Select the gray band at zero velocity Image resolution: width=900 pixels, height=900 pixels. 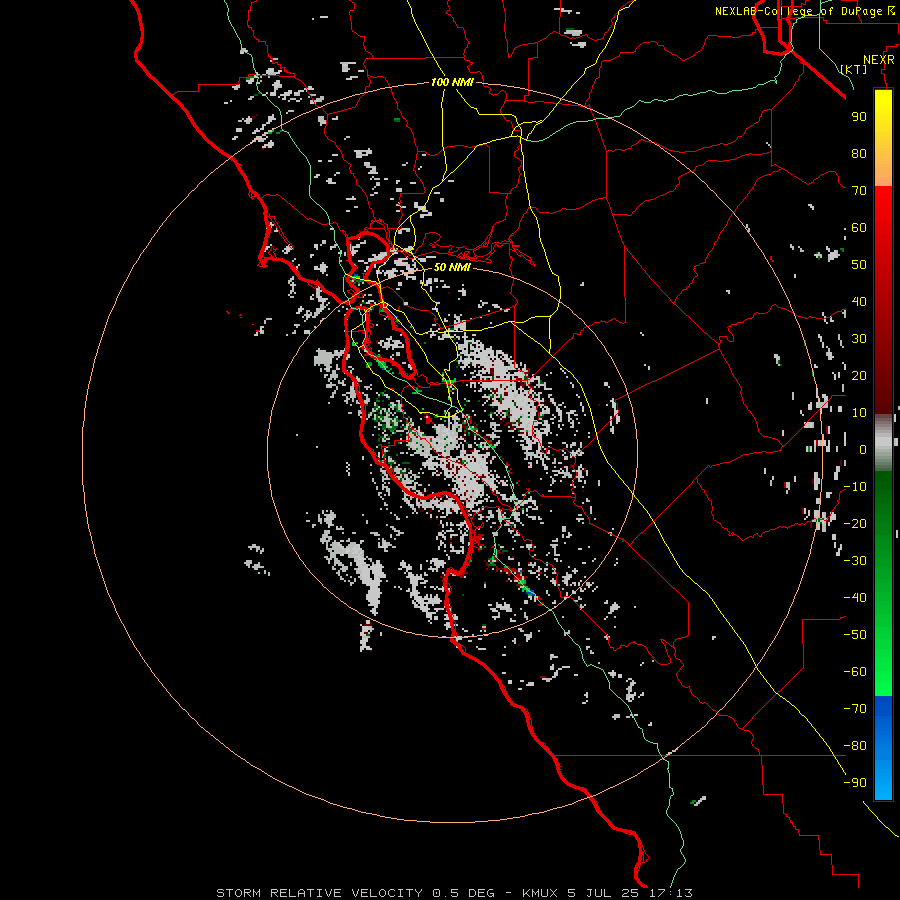(883, 442)
